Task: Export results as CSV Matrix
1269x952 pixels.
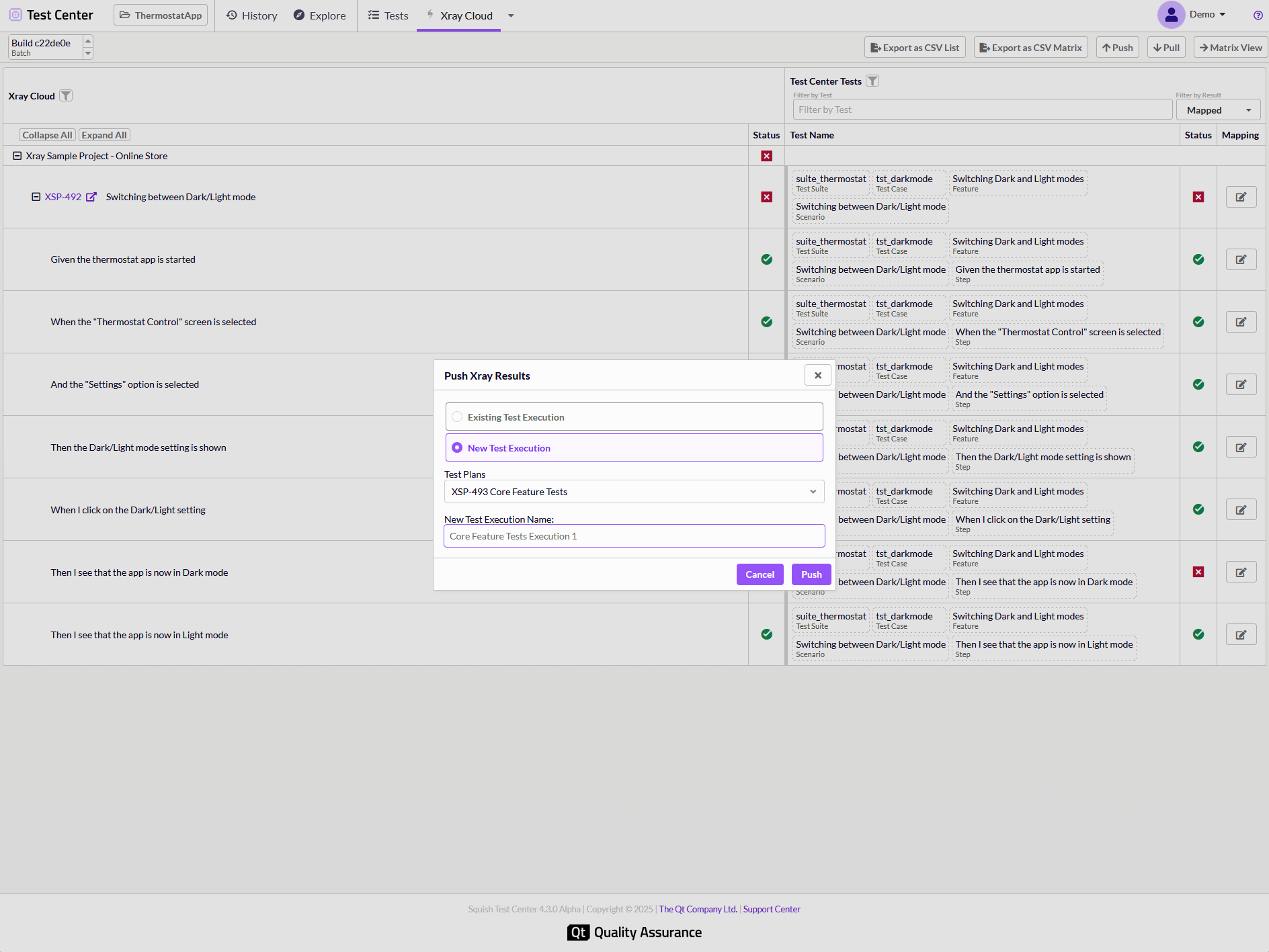Action: [x=1030, y=47]
